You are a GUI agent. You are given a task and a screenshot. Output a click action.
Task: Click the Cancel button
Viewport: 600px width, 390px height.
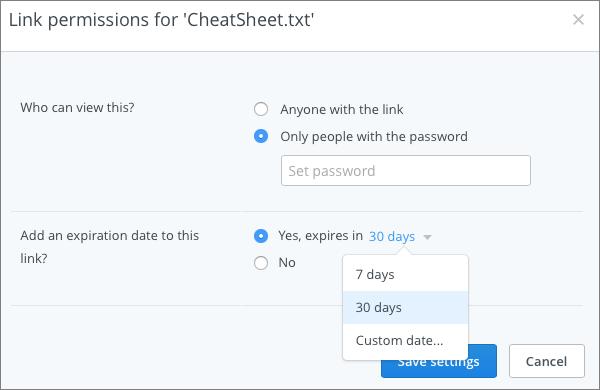[547, 361]
